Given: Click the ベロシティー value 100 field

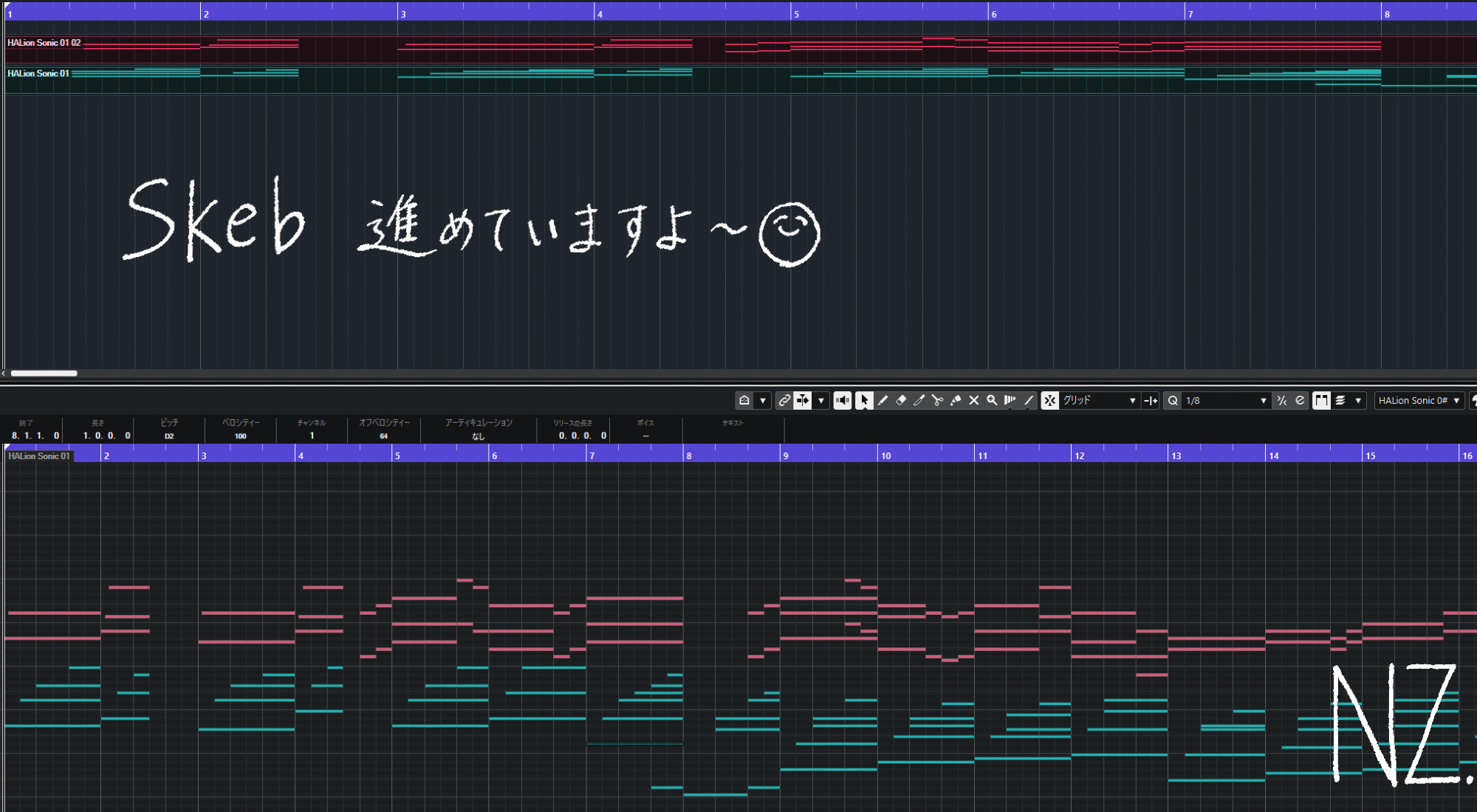Looking at the screenshot, I should click(240, 436).
